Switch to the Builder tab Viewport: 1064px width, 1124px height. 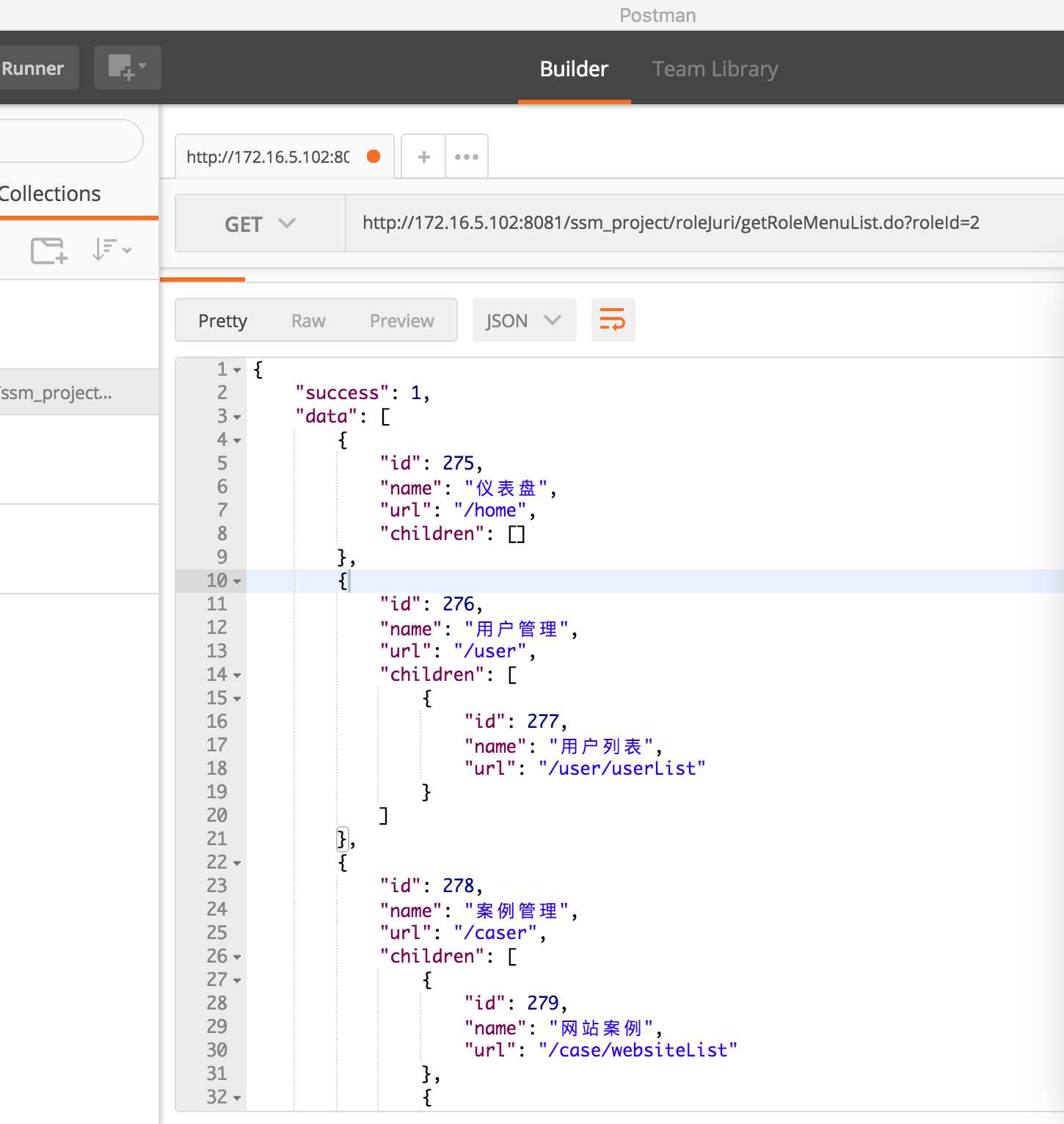pyautogui.click(x=574, y=68)
